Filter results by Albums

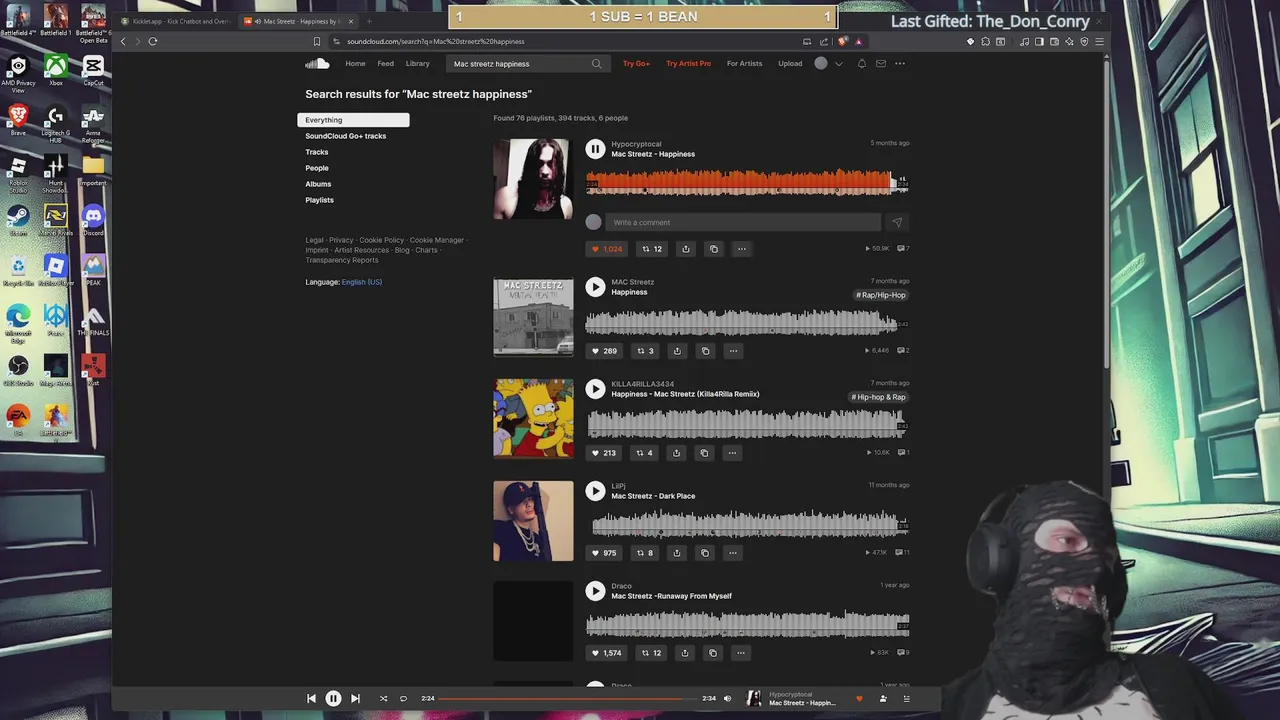318,184
